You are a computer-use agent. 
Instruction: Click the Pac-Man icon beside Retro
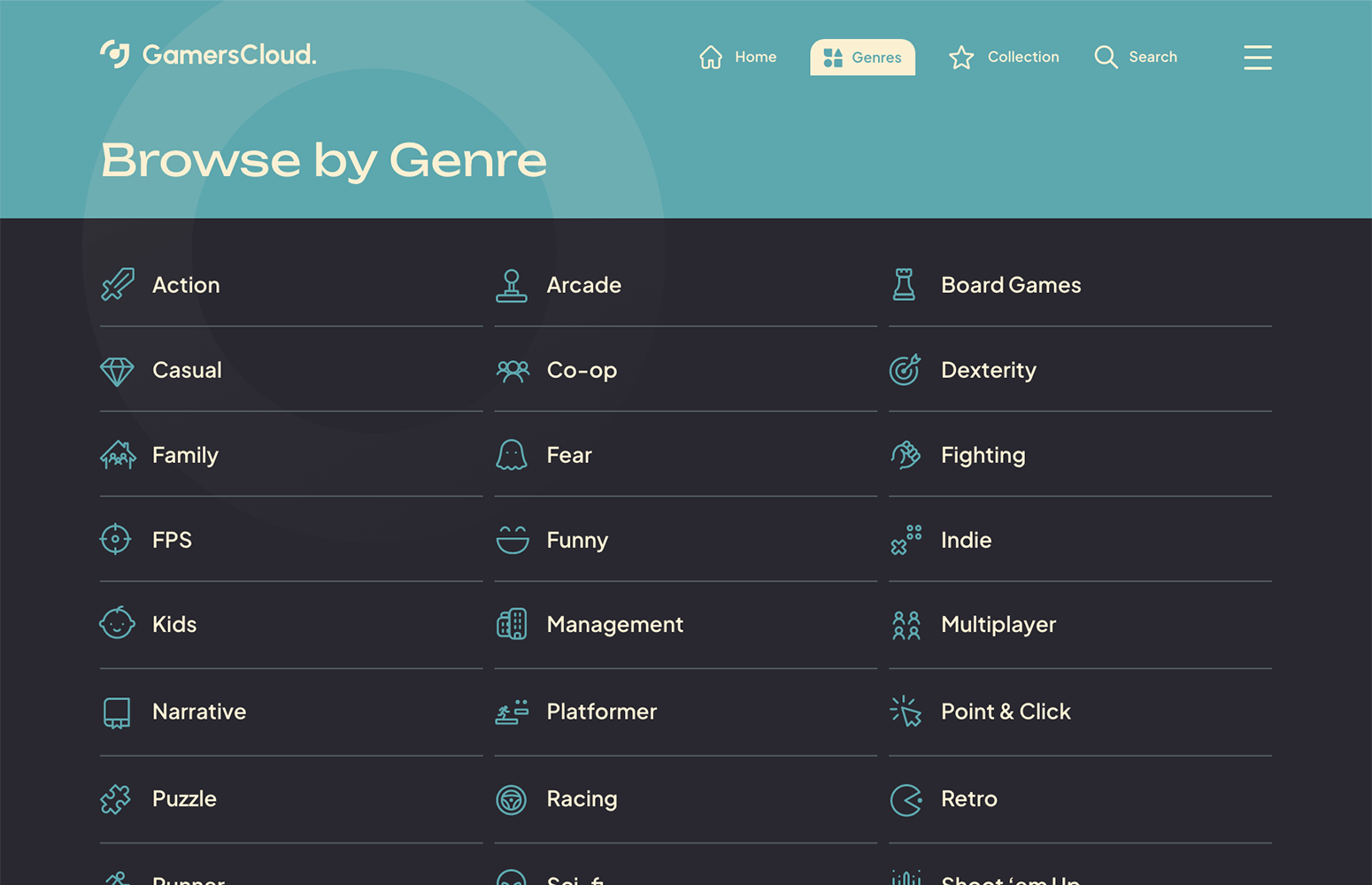[x=905, y=798]
